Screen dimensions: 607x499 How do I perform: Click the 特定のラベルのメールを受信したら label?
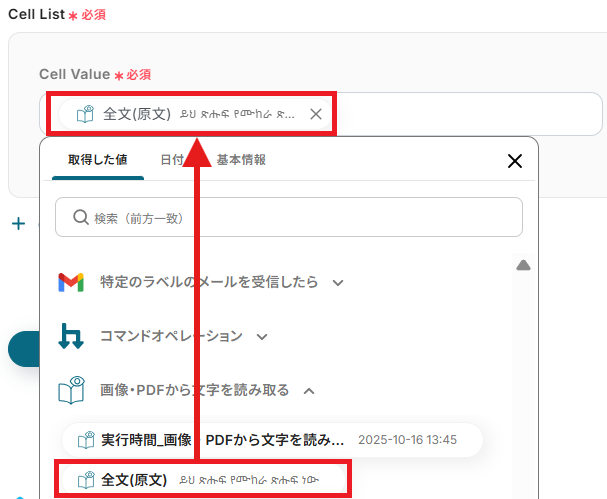click(x=209, y=282)
